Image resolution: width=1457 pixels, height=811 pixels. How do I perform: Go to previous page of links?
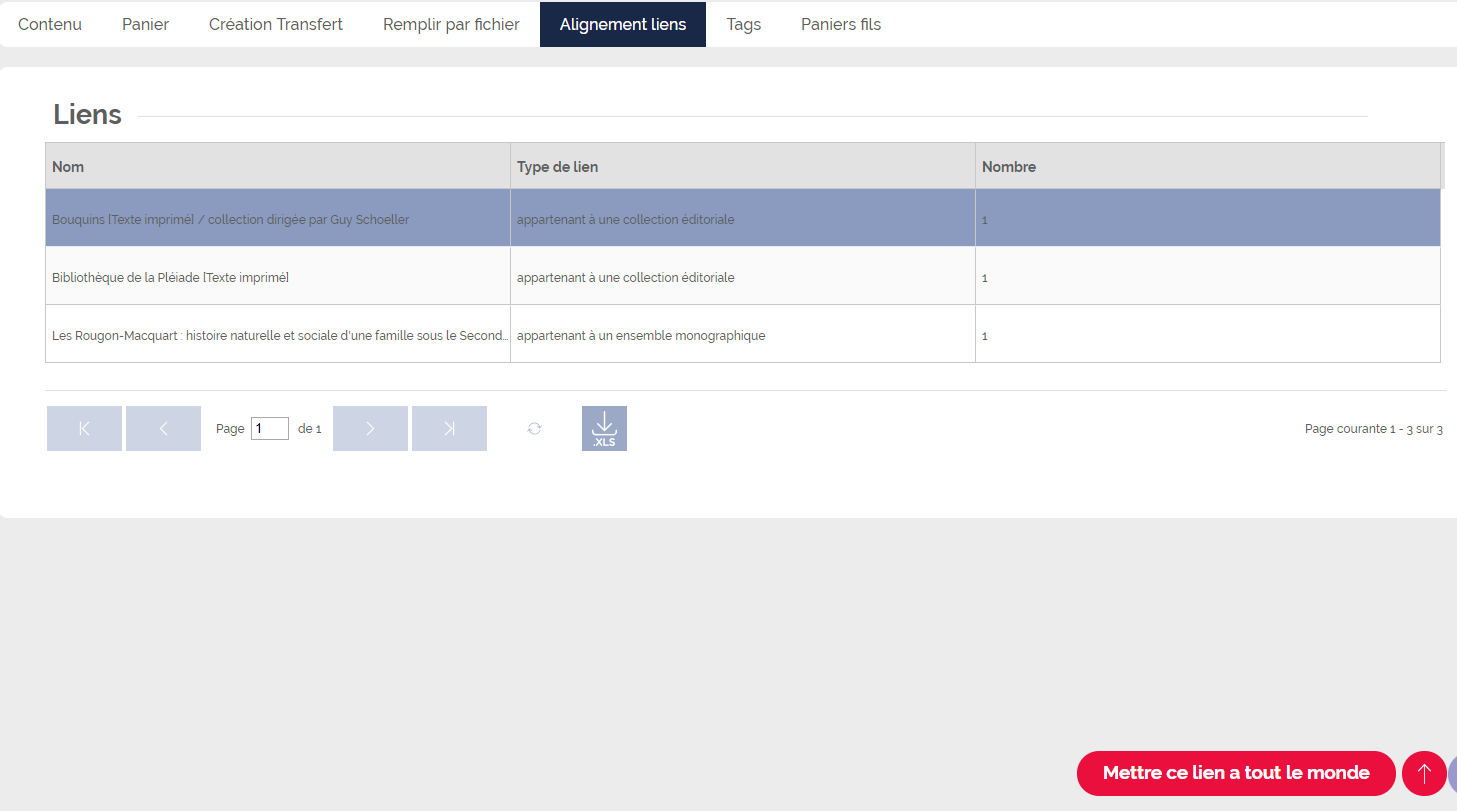[163, 428]
